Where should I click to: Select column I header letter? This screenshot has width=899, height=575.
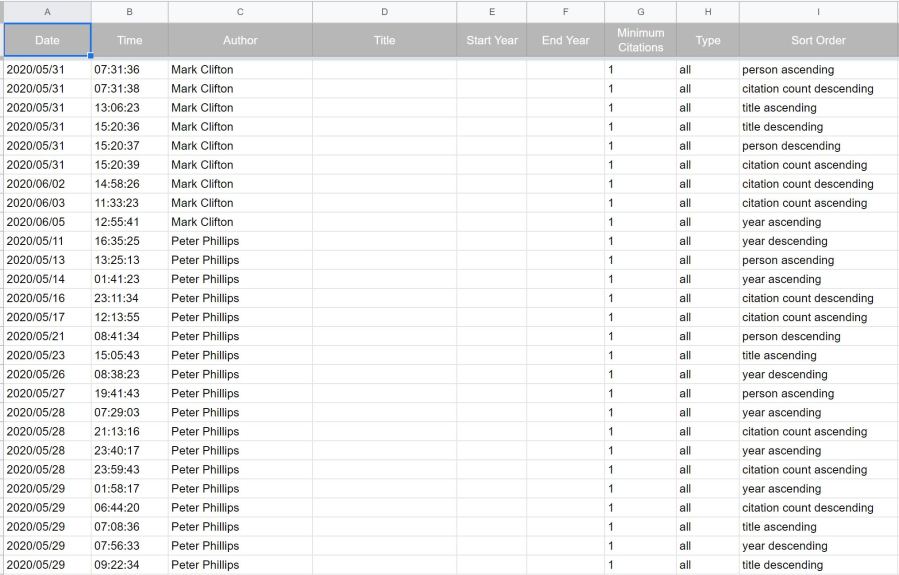[x=818, y=11]
